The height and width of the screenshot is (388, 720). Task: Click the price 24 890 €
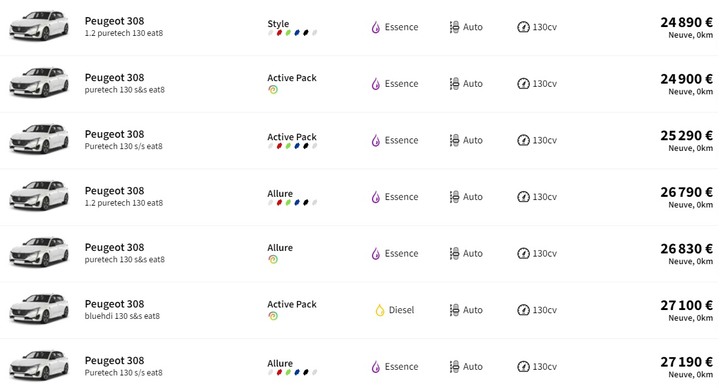(686, 22)
